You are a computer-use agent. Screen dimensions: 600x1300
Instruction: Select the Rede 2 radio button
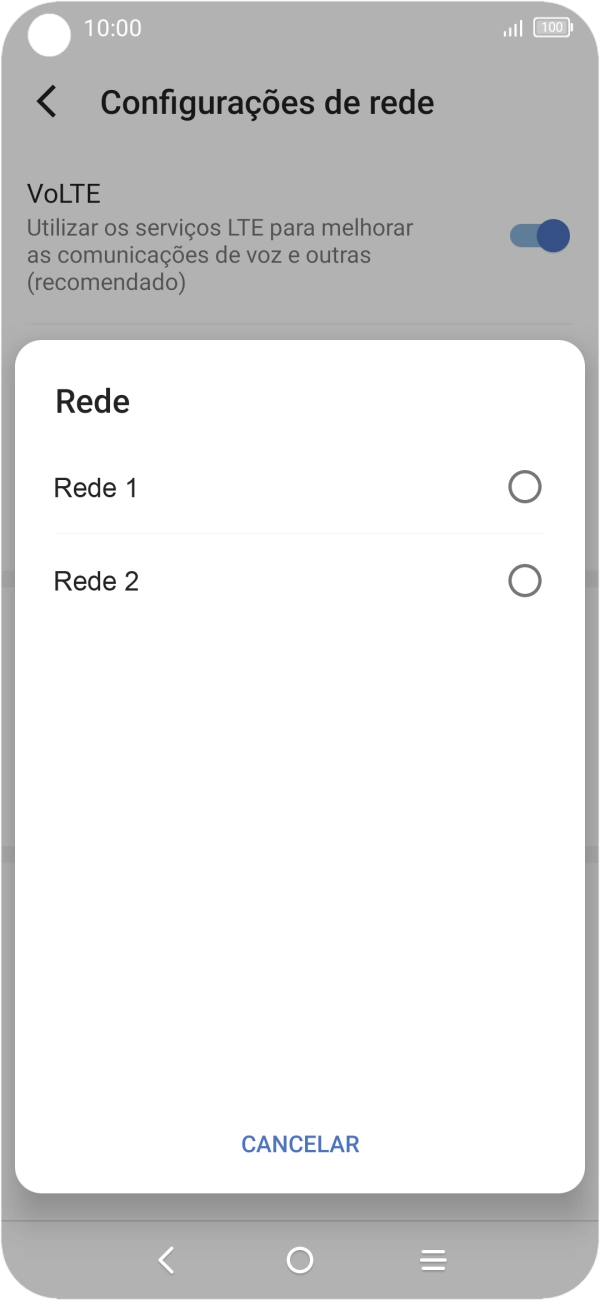tap(525, 581)
